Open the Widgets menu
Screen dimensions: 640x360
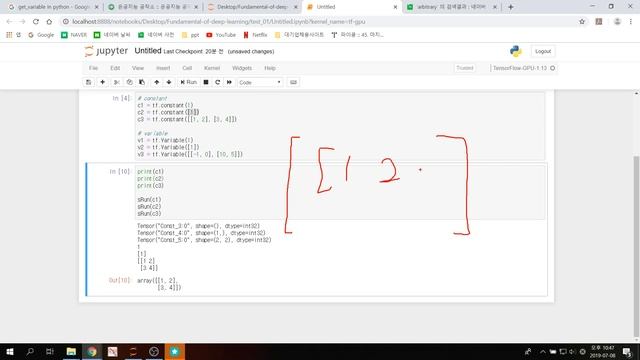click(242, 68)
